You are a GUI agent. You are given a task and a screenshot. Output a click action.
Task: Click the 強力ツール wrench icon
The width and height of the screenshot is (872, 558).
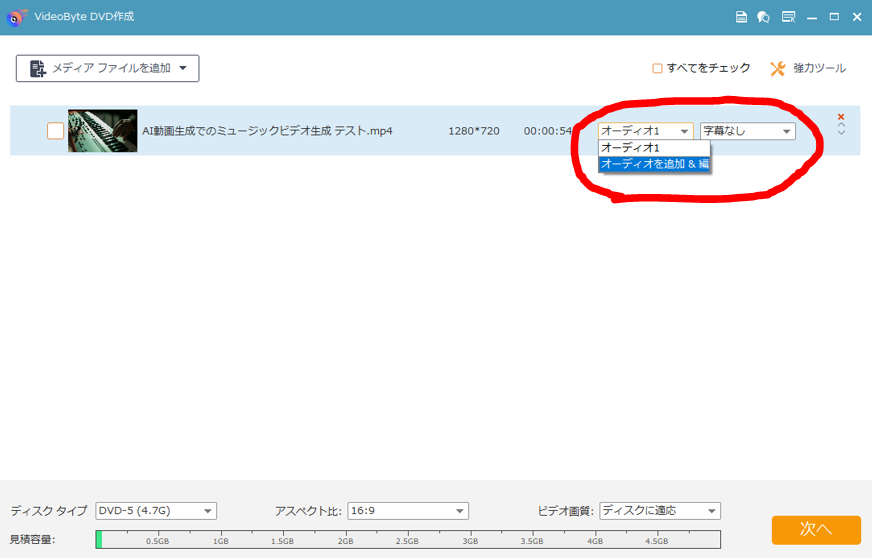(x=777, y=68)
